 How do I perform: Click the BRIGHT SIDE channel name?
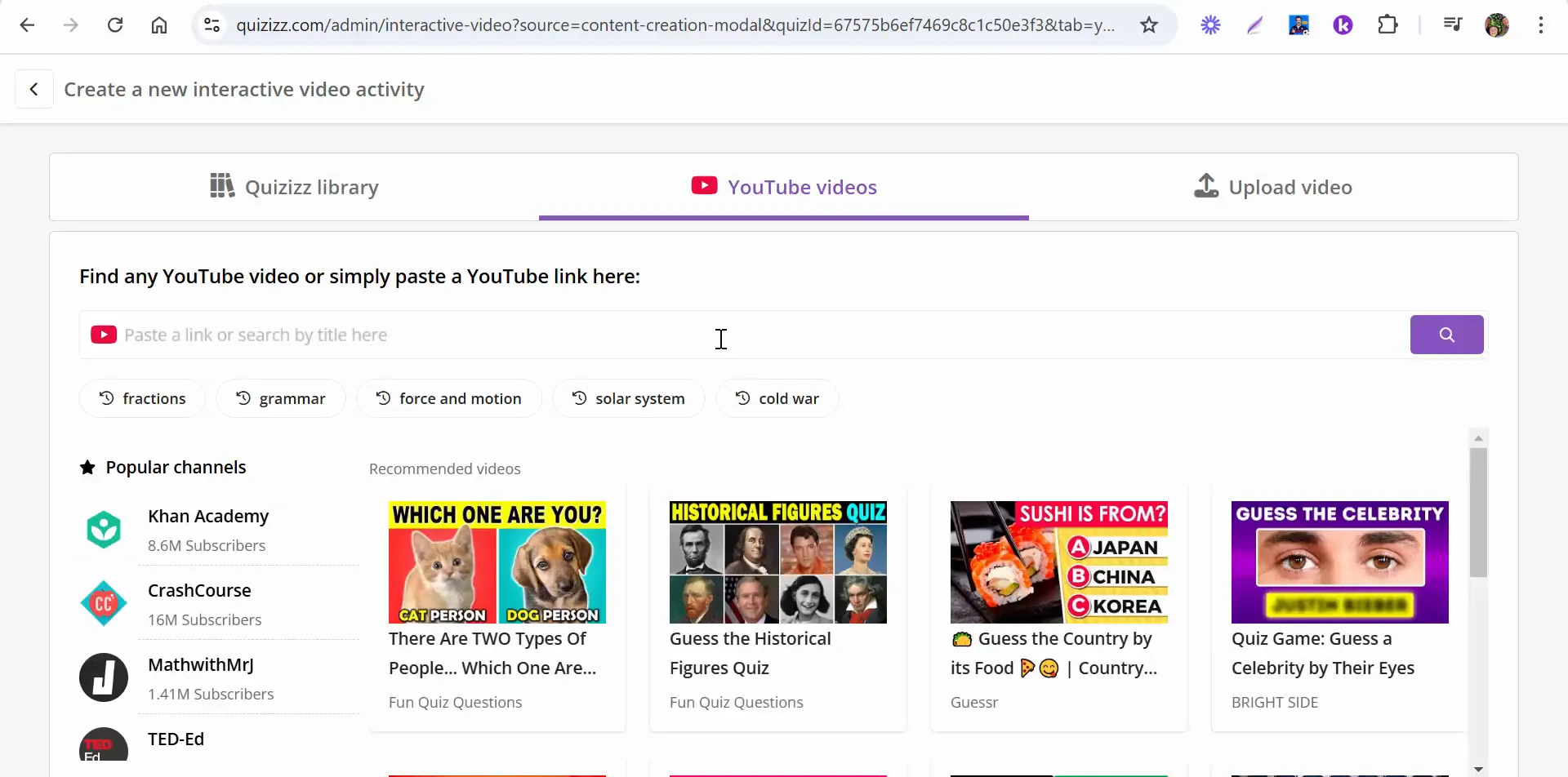click(x=1275, y=703)
